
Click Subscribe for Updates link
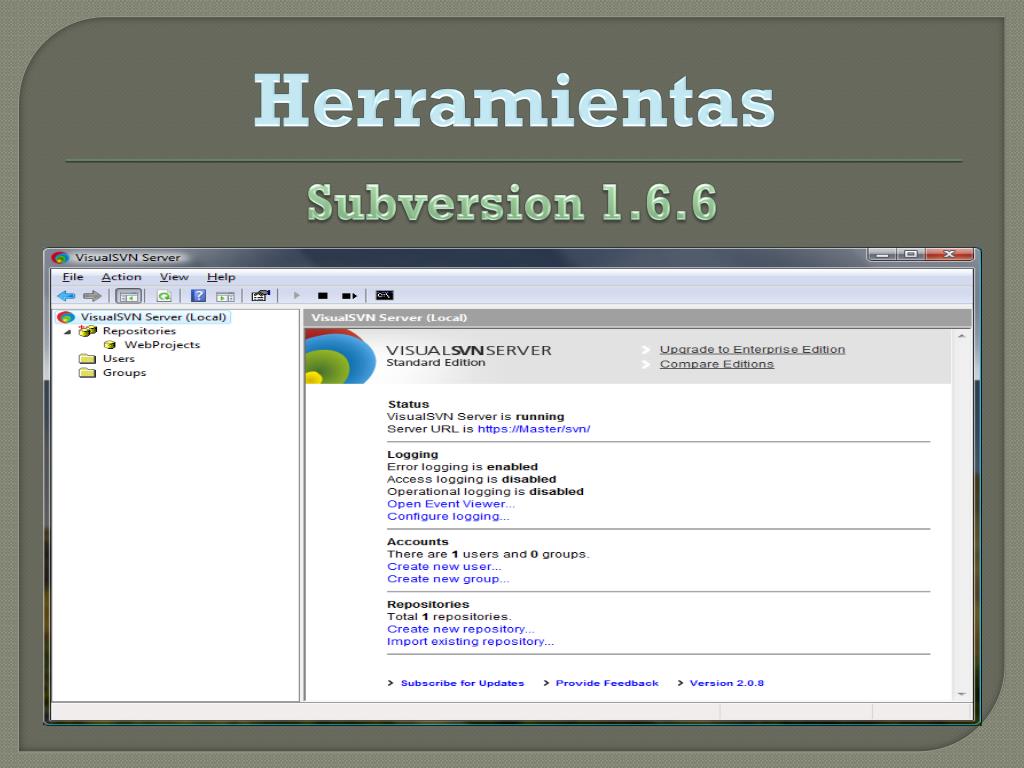pyautogui.click(x=462, y=683)
